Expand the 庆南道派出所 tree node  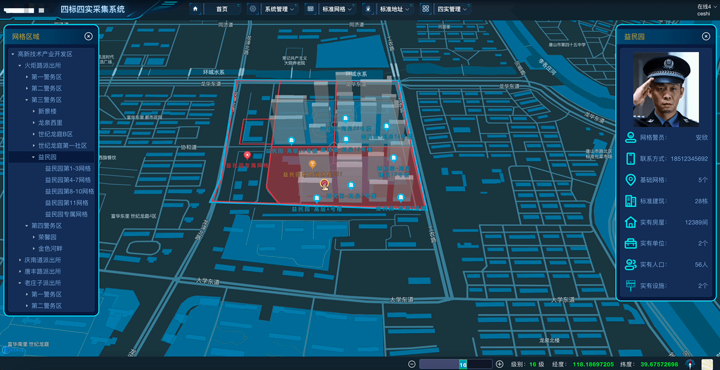tap(20, 260)
